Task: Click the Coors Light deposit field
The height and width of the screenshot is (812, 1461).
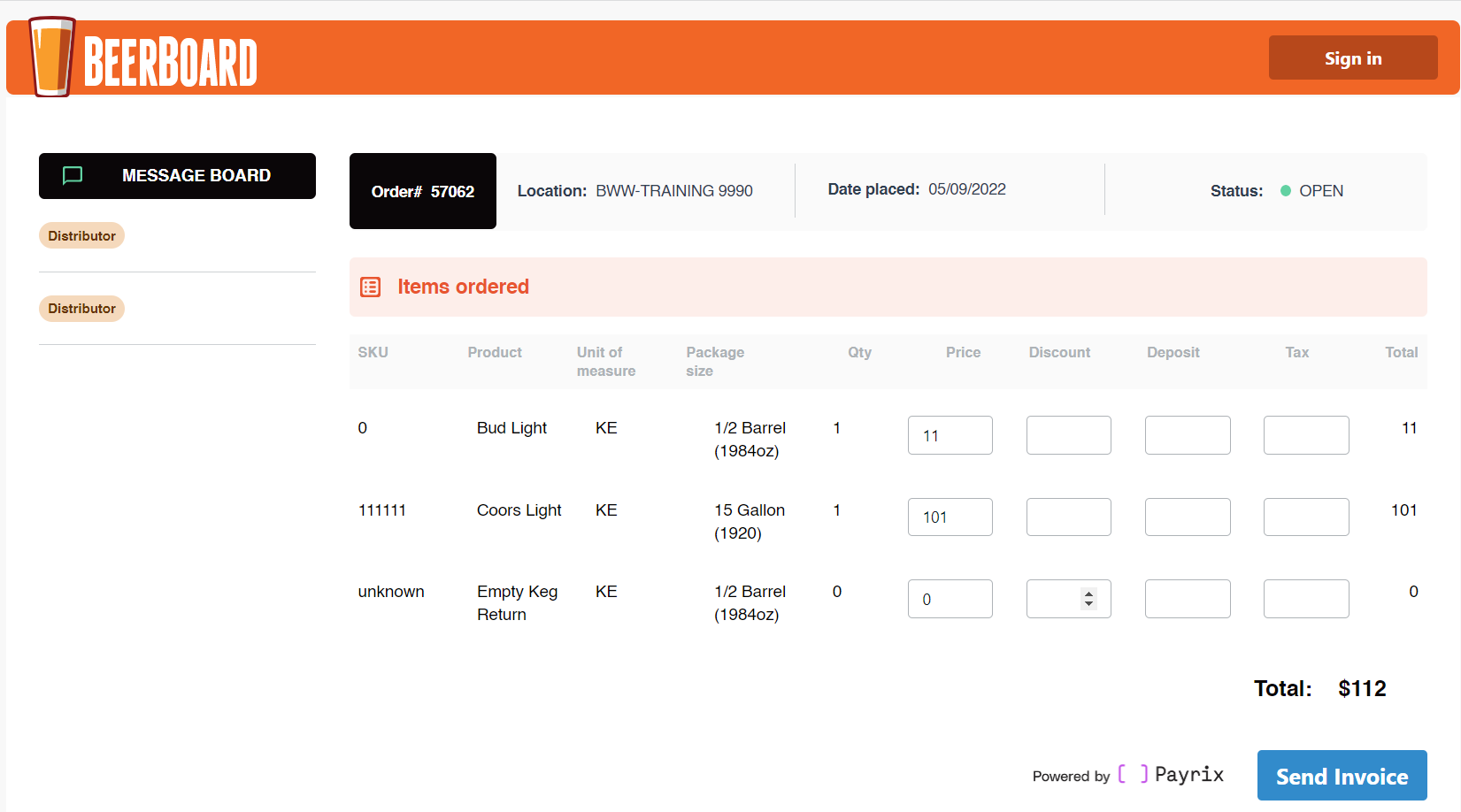Action: pyautogui.click(x=1188, y=517)
